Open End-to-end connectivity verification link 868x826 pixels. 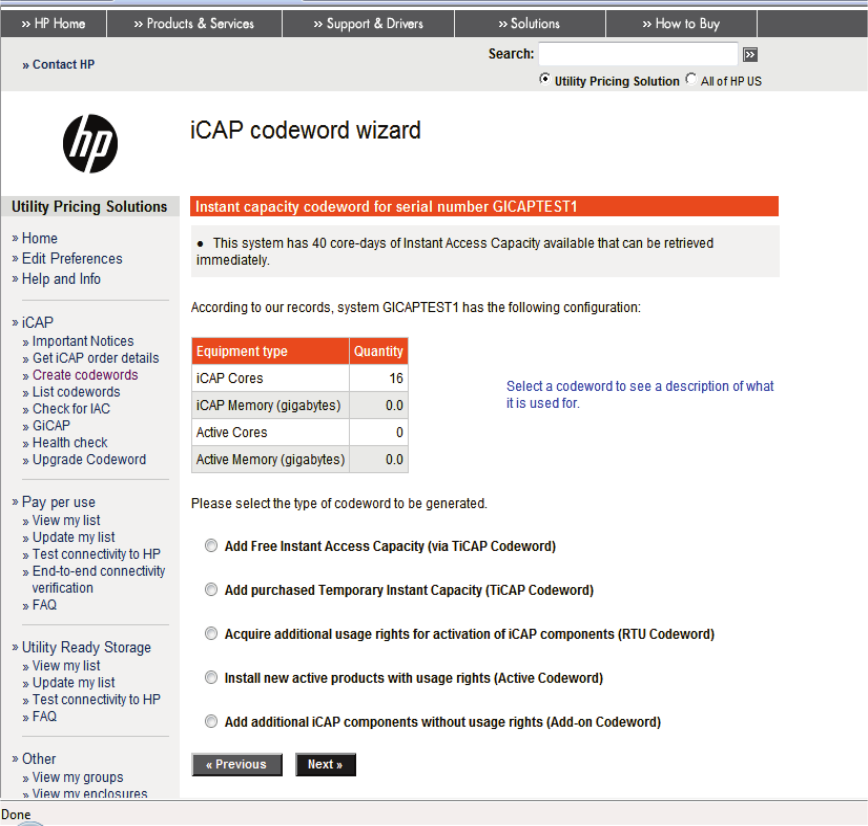click(99, 579)
